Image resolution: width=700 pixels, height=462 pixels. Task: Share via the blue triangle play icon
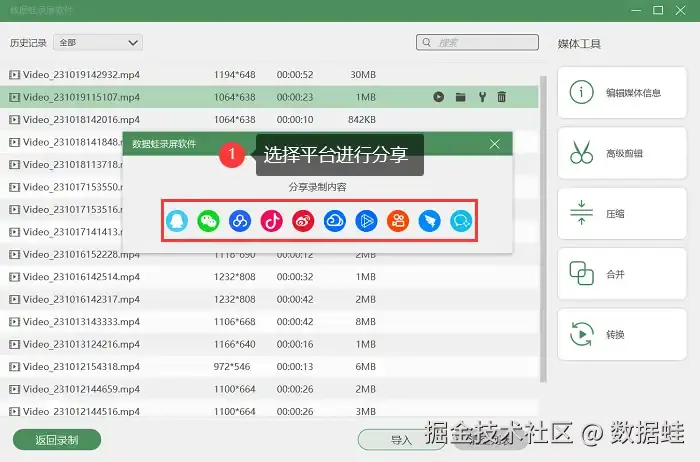tap(367, 221)
